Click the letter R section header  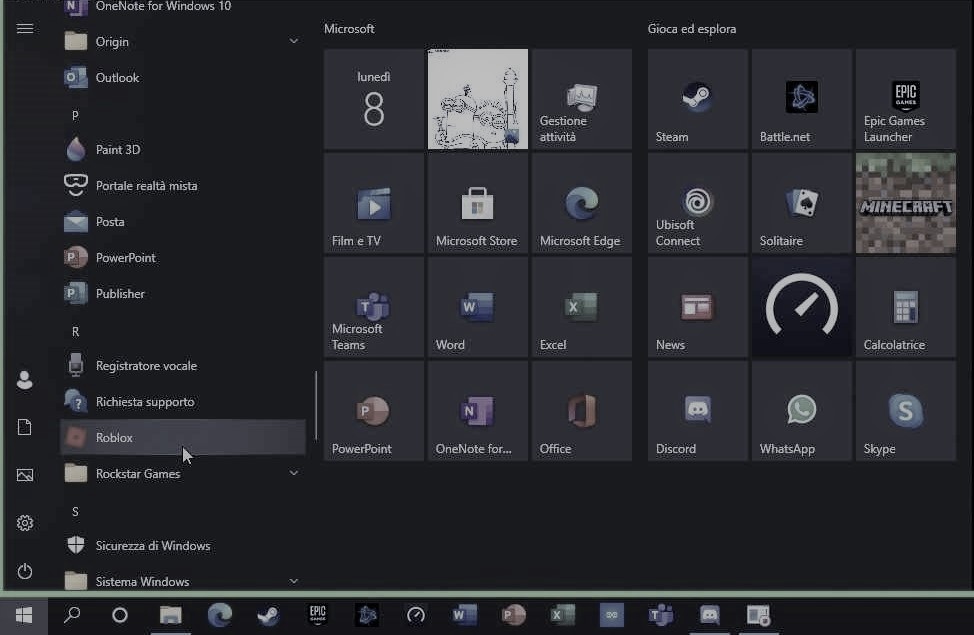click(75, 331)
